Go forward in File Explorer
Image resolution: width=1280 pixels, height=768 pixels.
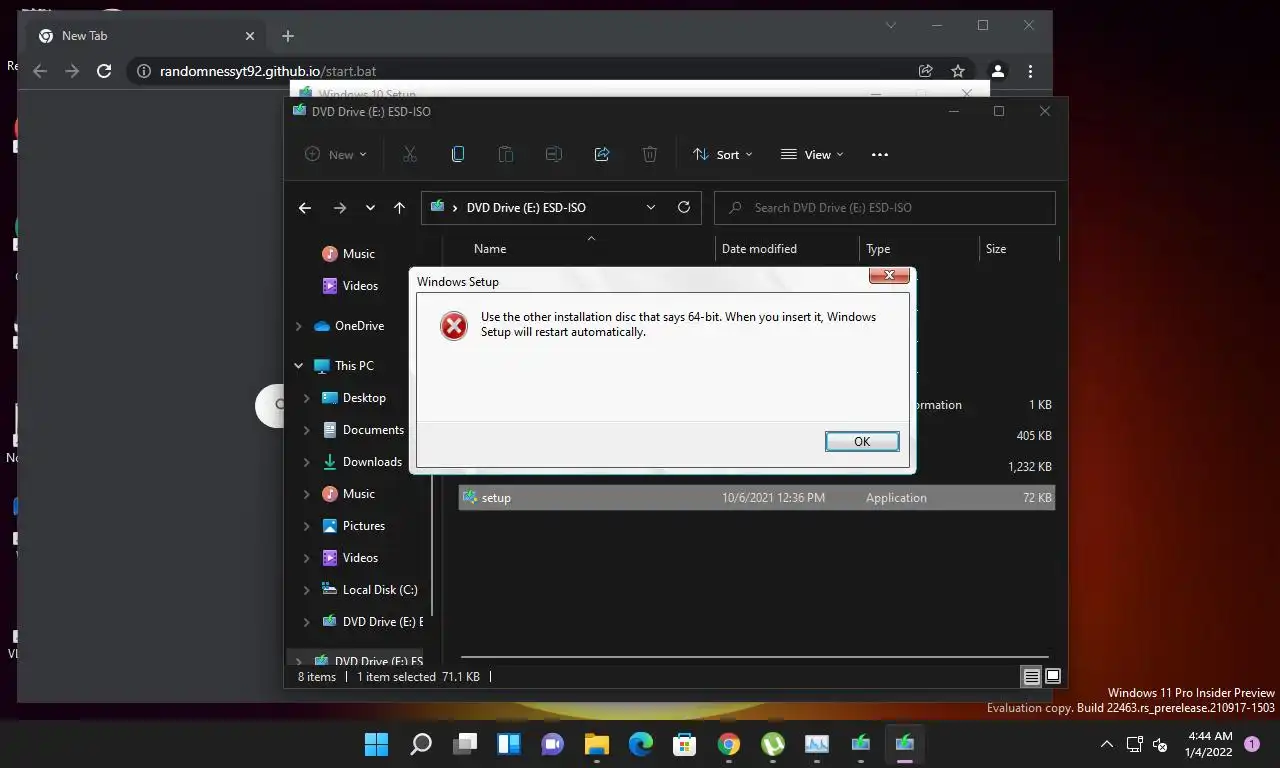[339, 208]
